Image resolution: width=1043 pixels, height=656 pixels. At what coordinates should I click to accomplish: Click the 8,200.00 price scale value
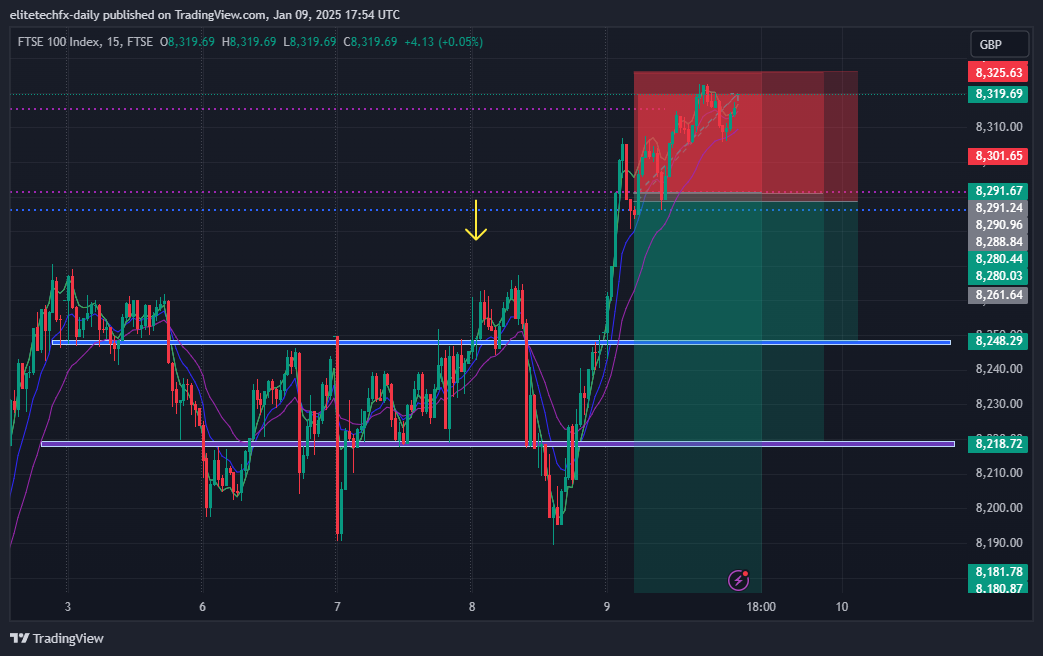999,508
